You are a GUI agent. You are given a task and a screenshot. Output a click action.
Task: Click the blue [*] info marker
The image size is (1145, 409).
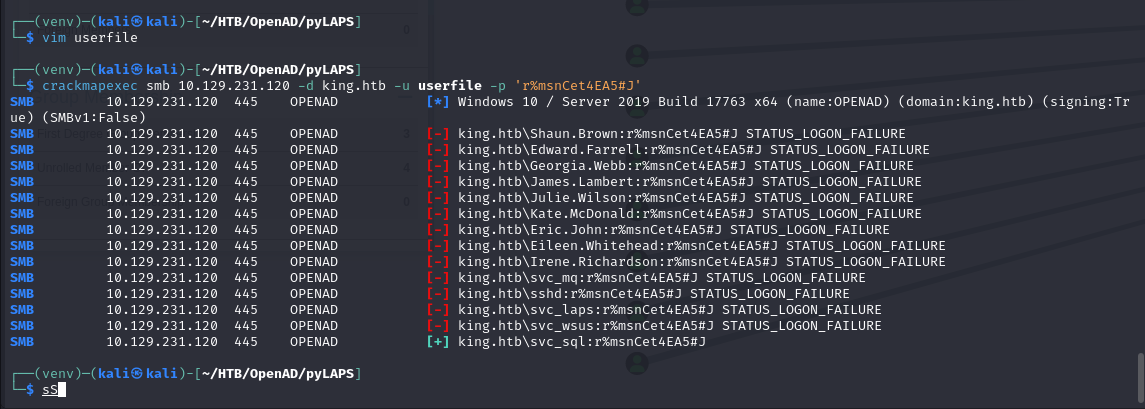click(x=438, y=102)
